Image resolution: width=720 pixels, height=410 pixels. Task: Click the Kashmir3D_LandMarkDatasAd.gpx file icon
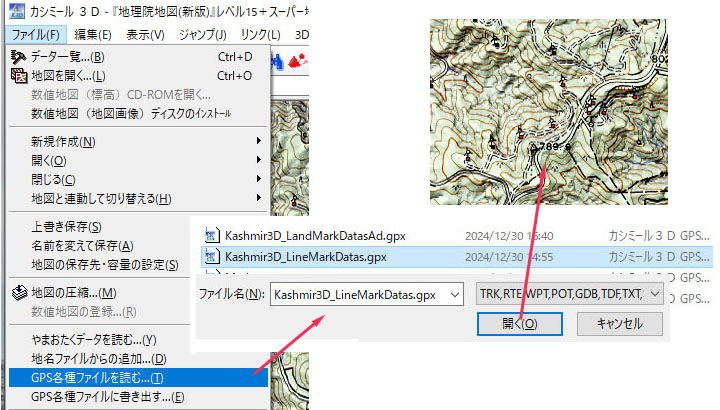tap(211, 235)
